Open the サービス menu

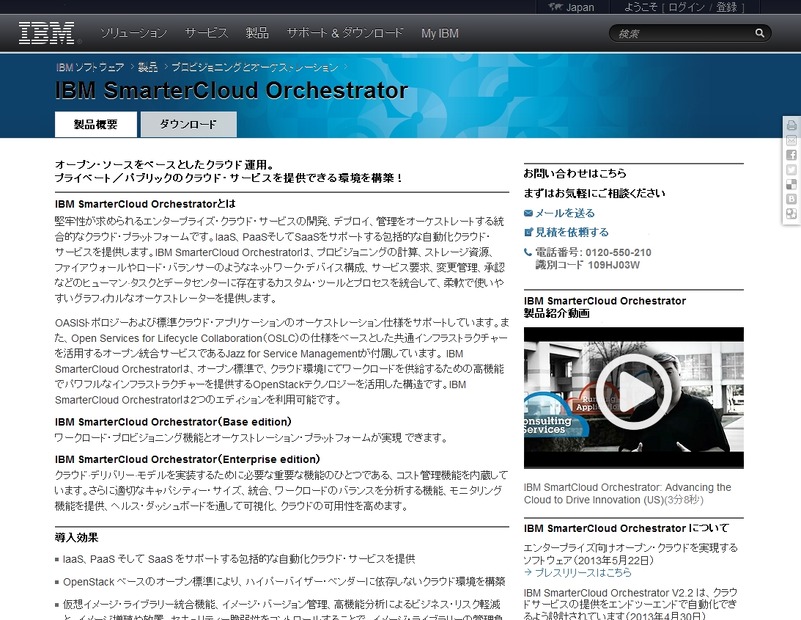click(x=206, y=33)
